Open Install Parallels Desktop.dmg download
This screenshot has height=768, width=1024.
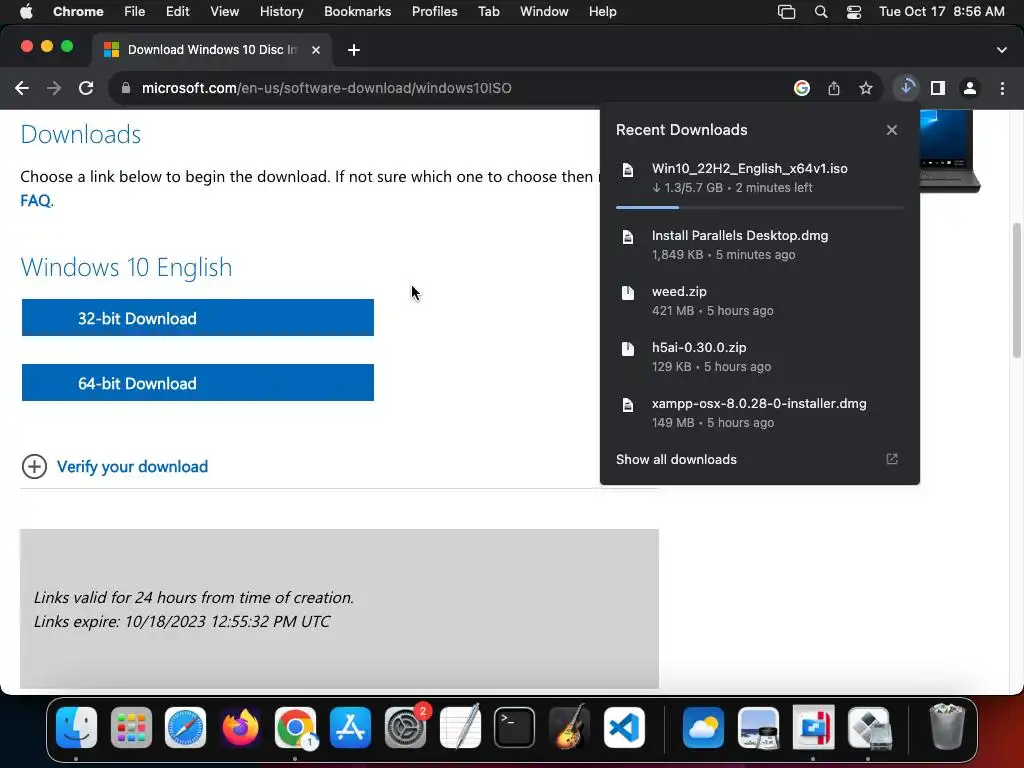tap(760, 245)
